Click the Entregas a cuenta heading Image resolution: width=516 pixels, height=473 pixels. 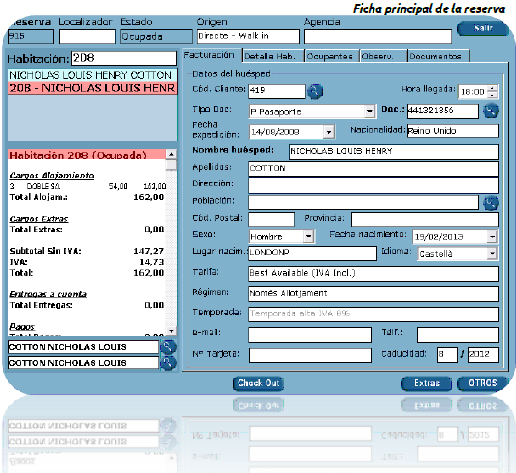tap(48, 294)
